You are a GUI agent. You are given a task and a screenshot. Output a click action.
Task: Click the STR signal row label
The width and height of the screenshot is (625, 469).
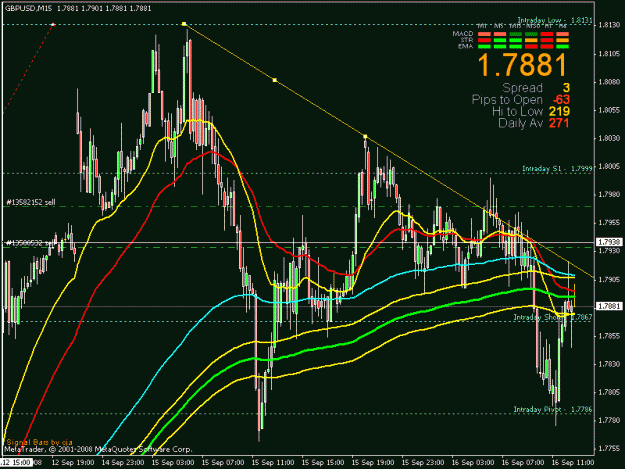pyautogui.click(x=467, y=40)
